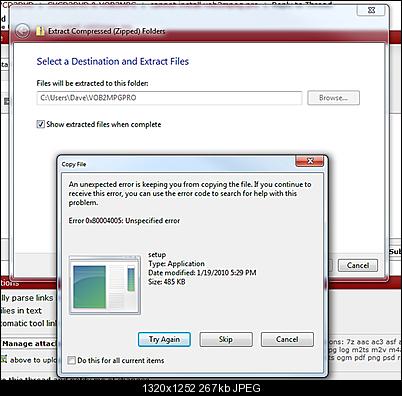Image resolution: width=402 pixels, height=396 pixels.
Task: Skip the setup file copy
Action: click(226, 339)
